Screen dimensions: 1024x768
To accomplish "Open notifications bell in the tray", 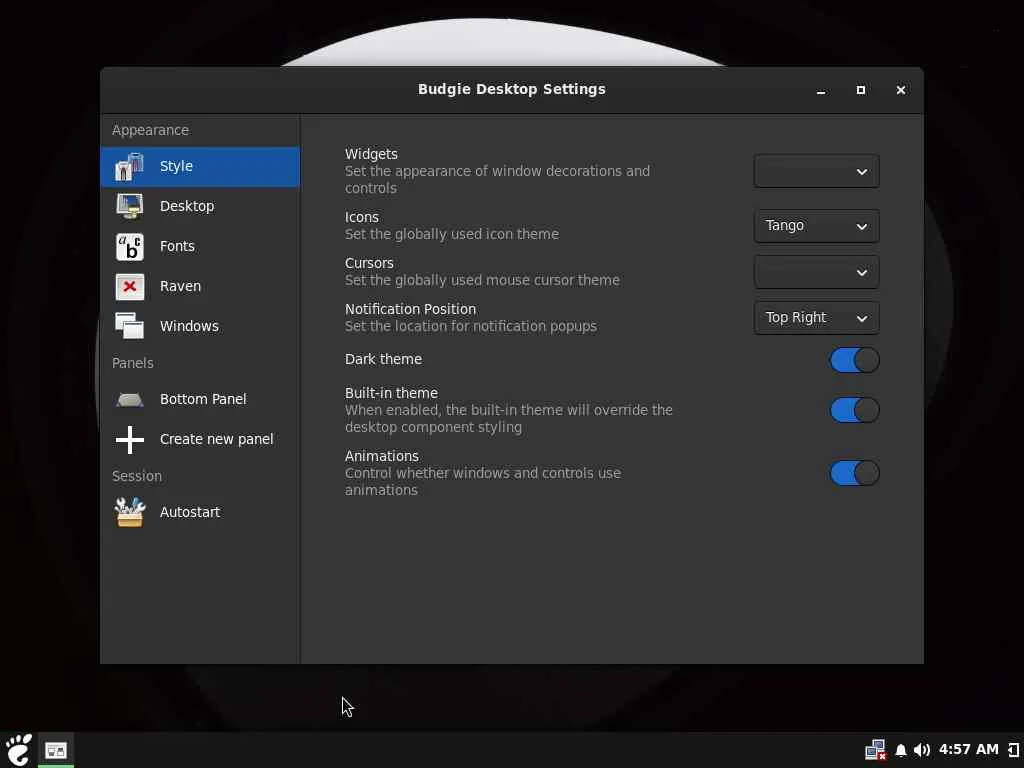I will pos(901,750).
